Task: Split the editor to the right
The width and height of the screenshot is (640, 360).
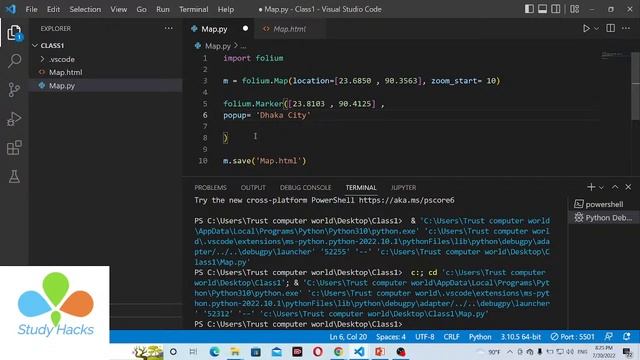Action: [611, 28]
